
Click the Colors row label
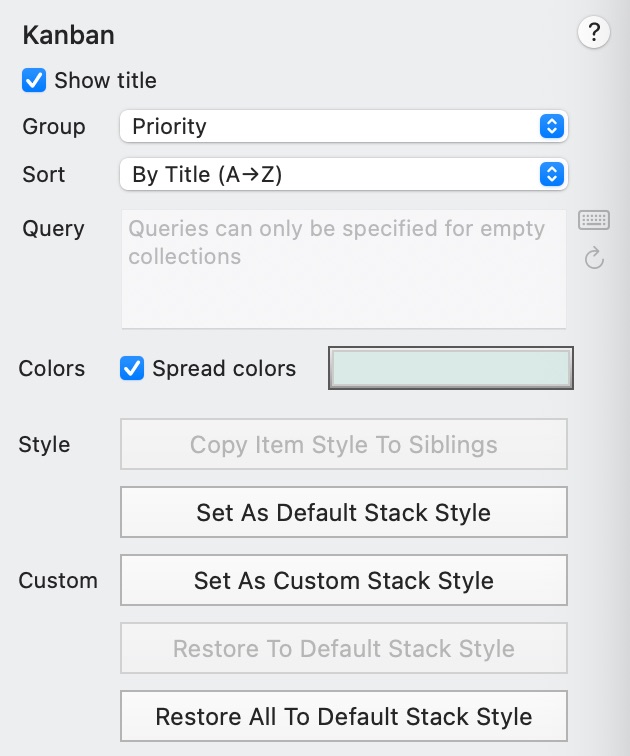click(x=52, y=368)
